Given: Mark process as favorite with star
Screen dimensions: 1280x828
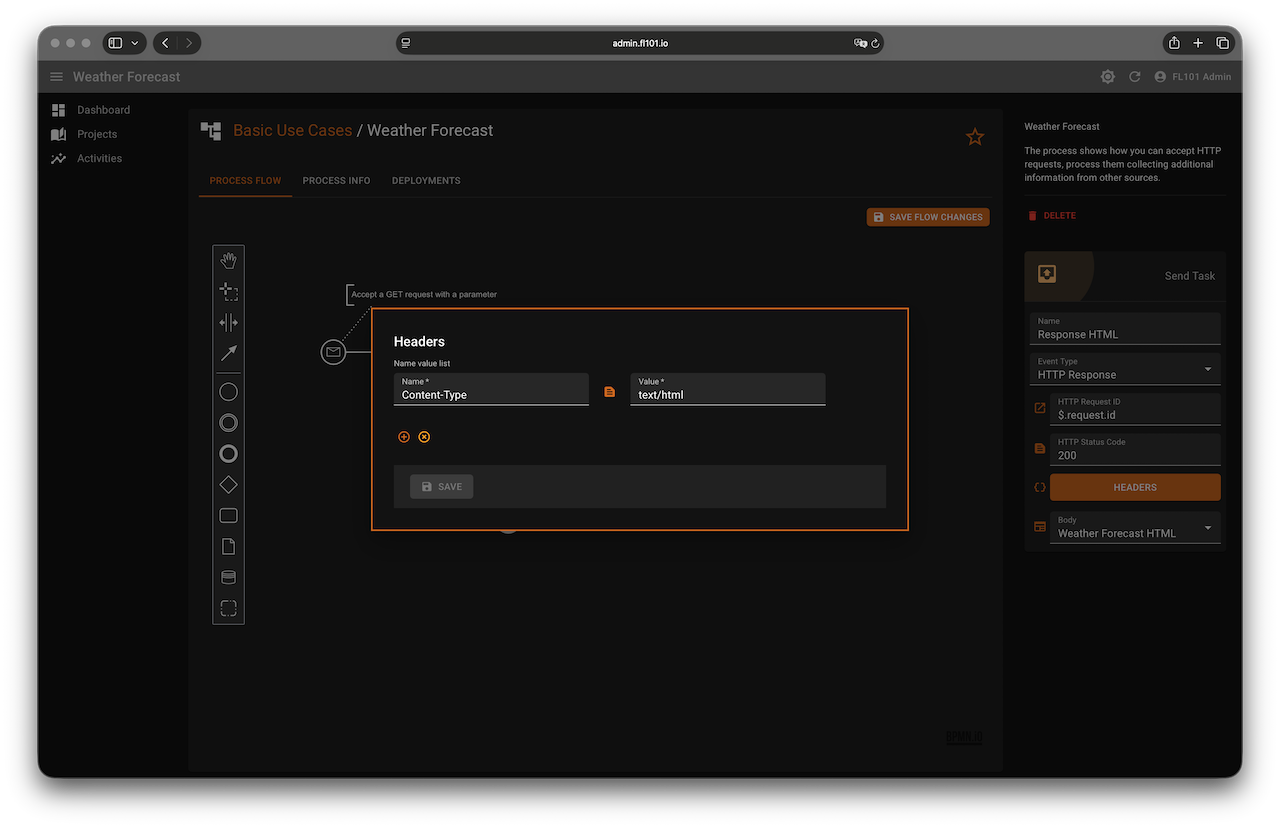Looking at the screenshot, I should pyautogui.click(x=974, y=137).
